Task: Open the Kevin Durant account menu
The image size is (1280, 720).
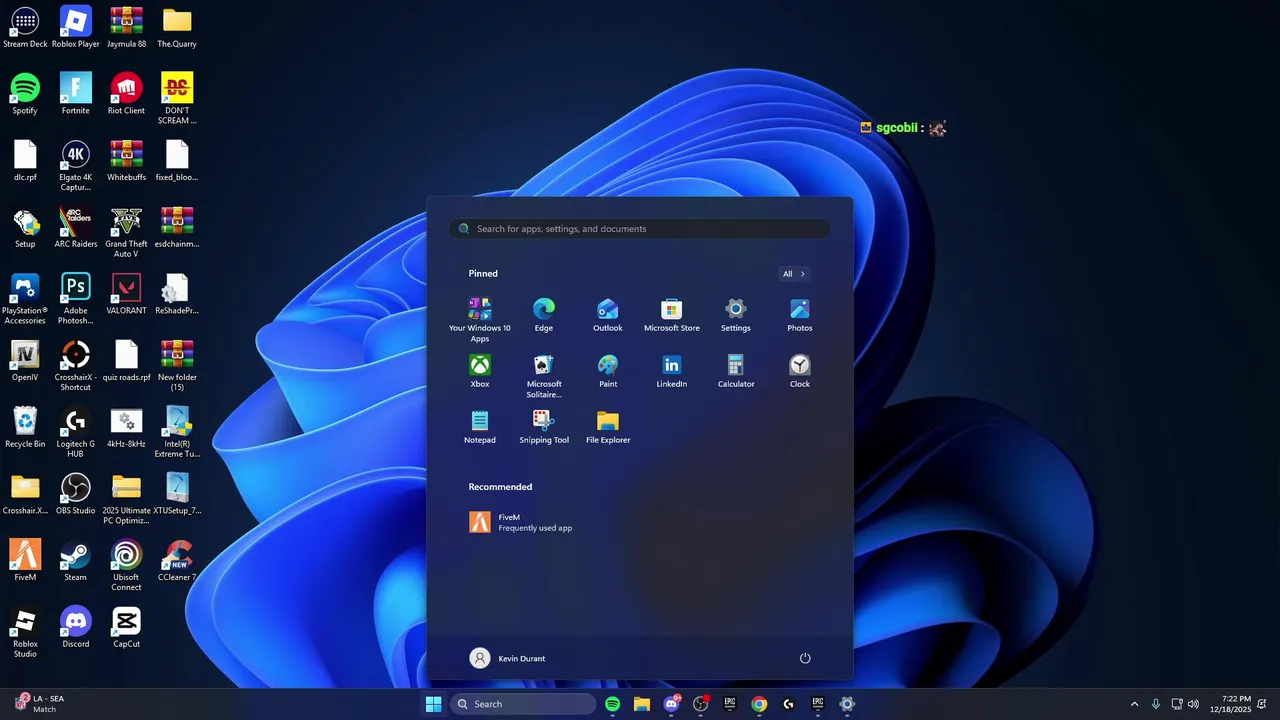Action: click(508, 658)
